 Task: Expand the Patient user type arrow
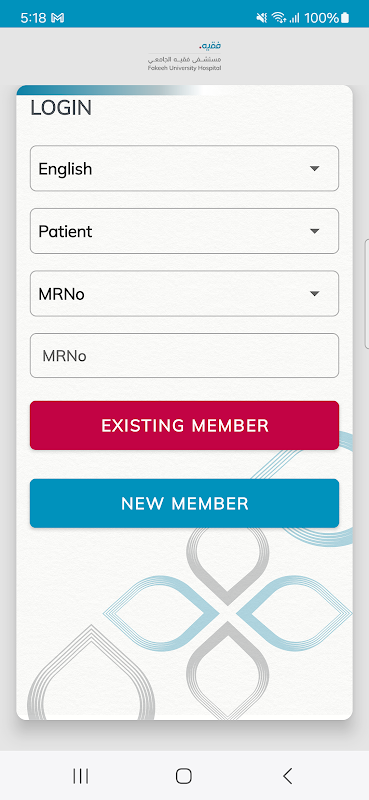tap(315, 231)
